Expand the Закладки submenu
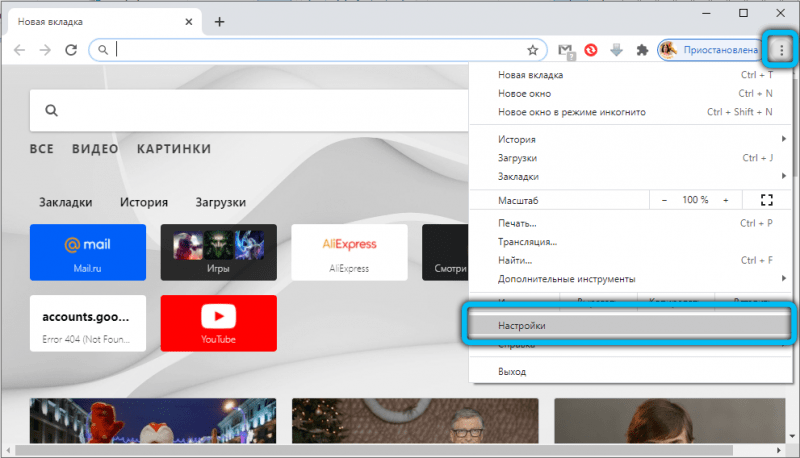 click(x=631, y=176)
